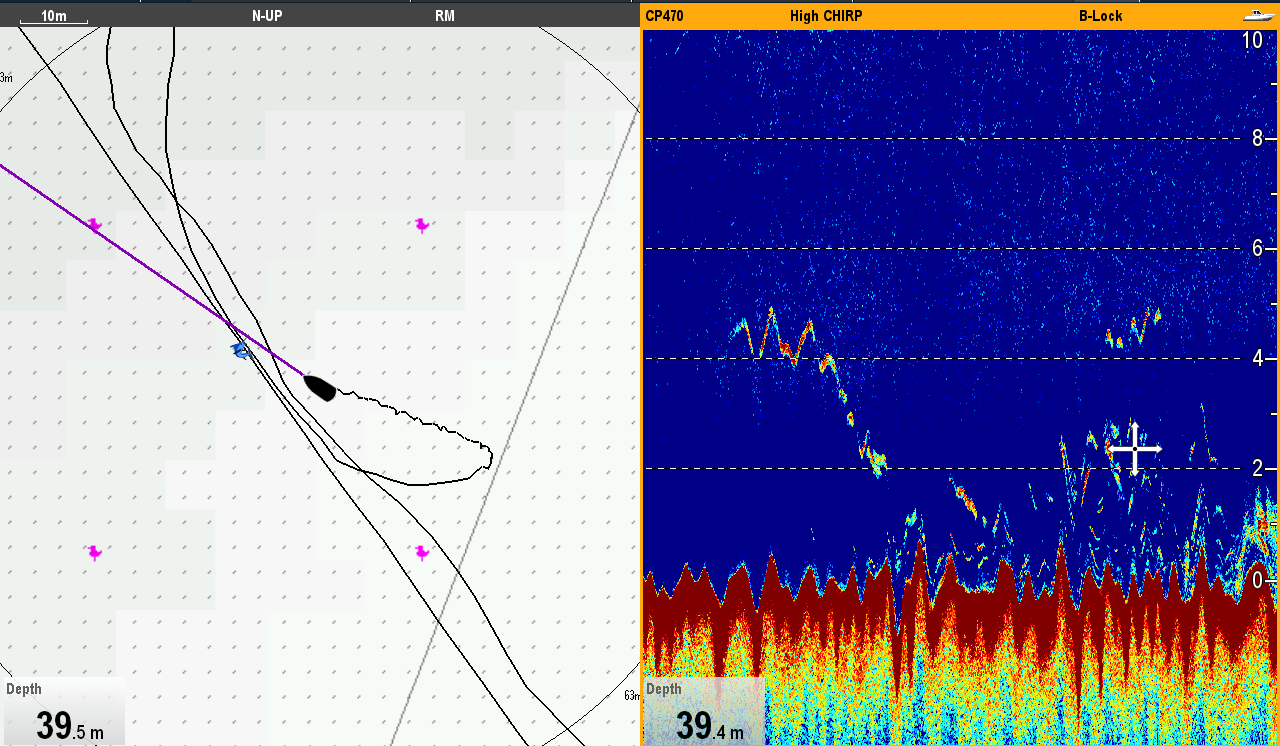Screen dimensions: 1280x746
Task: Click the boat icon in sonar header
Action: coord(1256,16)
